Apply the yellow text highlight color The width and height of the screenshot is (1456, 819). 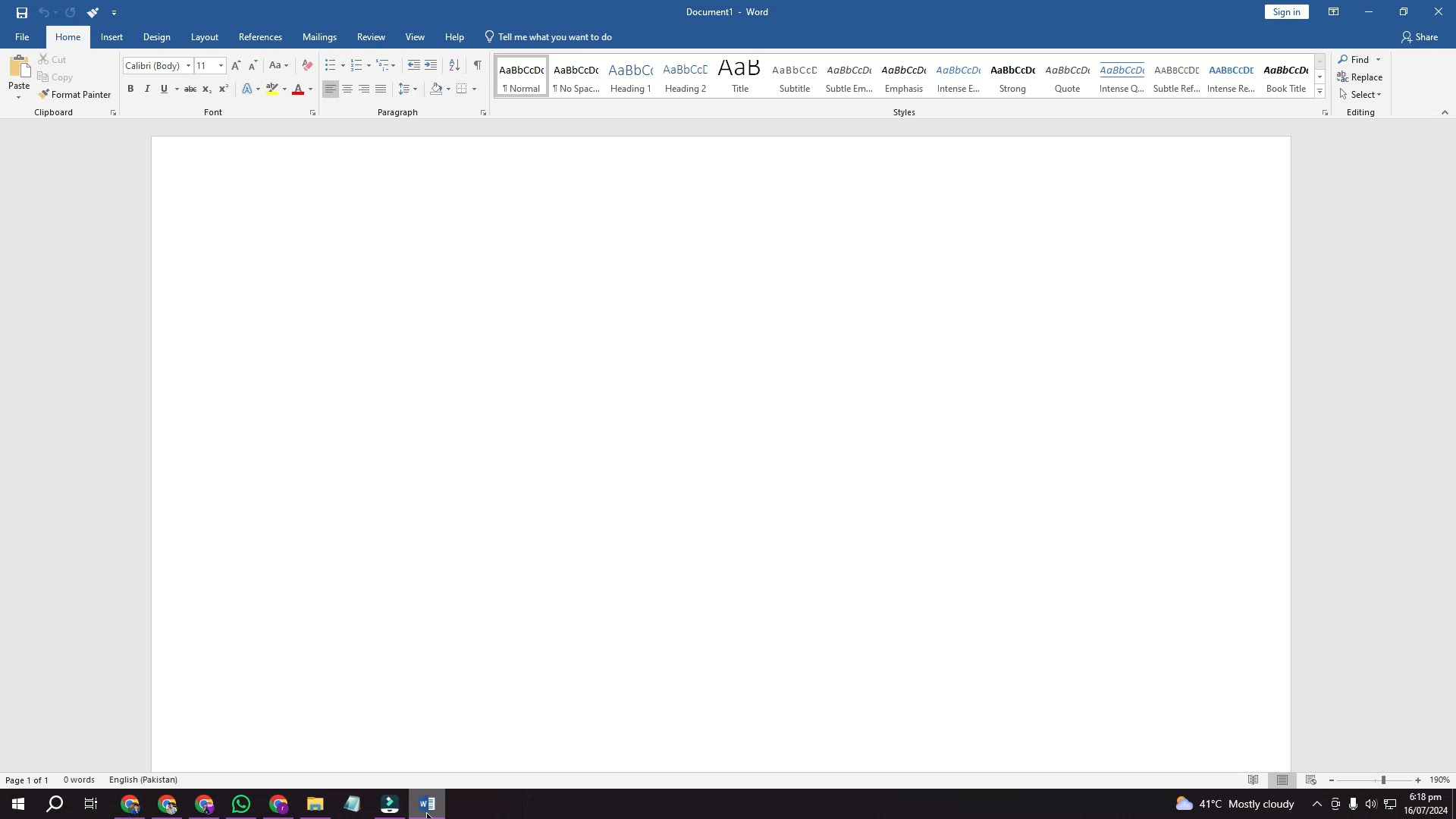pyautogui.click(x=272, y=89)
